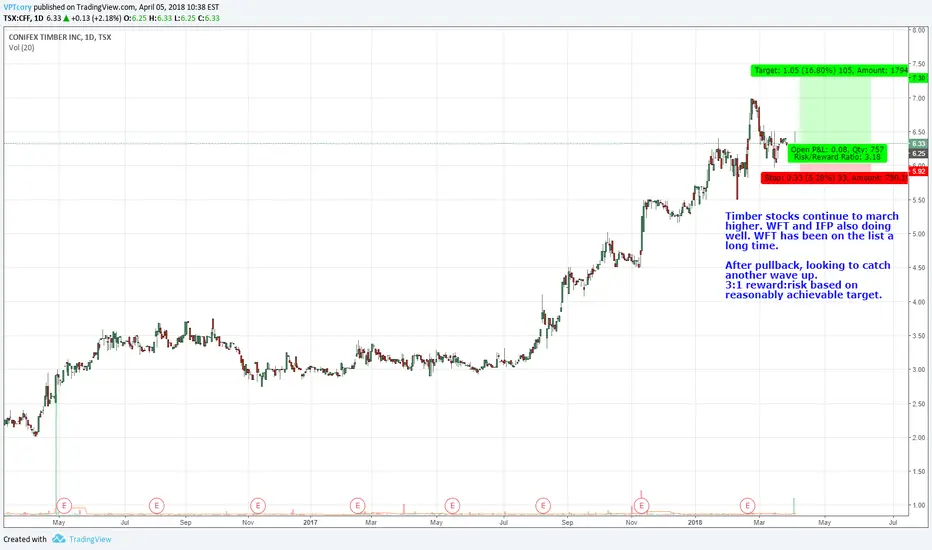Click the earnings marker between Jul and Sep 2016
This screenshot has height=550, width=932.
pyautogui.click(x=156, y=506)
